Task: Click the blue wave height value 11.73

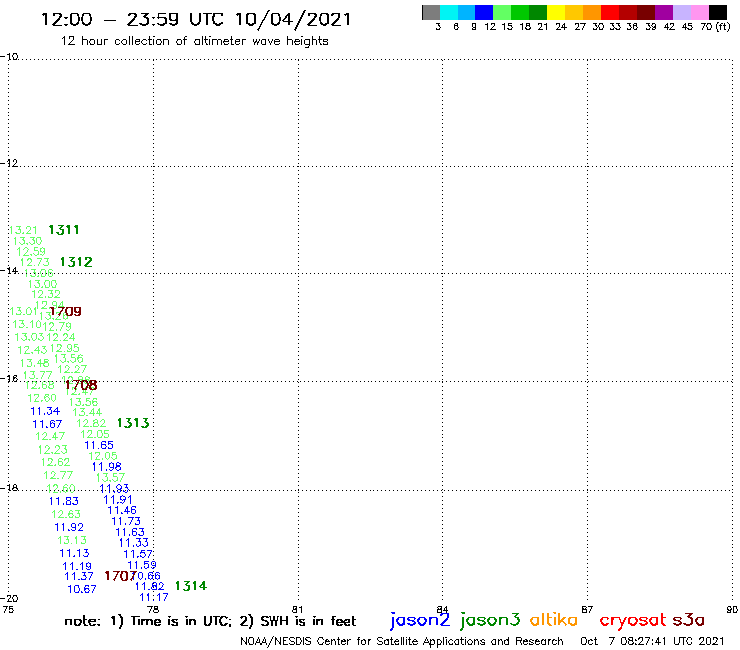Action: tap(126, 521)
